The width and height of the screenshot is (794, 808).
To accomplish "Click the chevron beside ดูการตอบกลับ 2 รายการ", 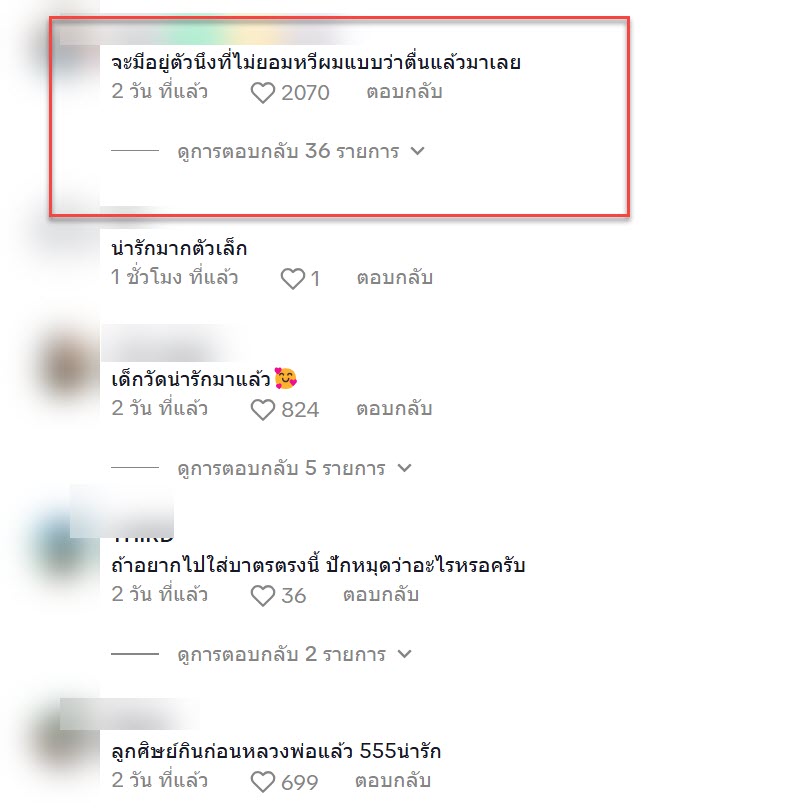I will pos(404,654).
